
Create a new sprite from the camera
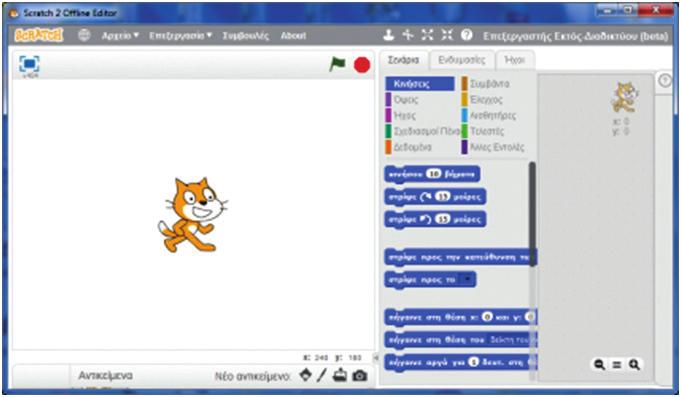click(360, 375)
